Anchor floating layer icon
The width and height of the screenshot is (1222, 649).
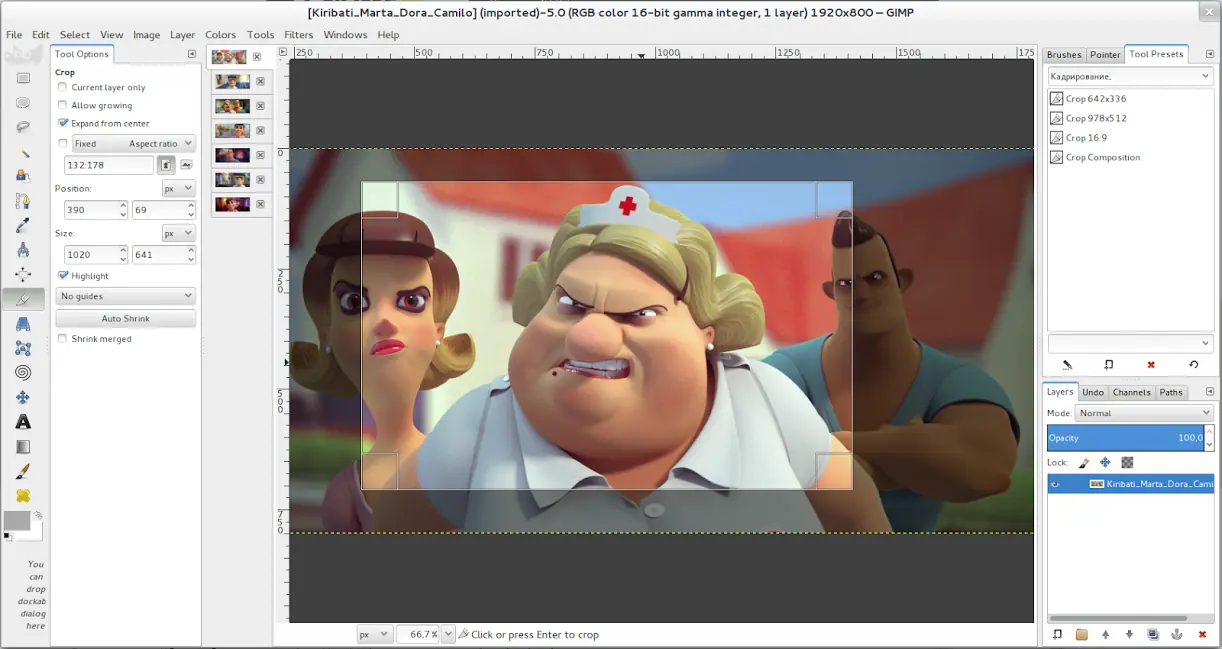point(1177,634)
